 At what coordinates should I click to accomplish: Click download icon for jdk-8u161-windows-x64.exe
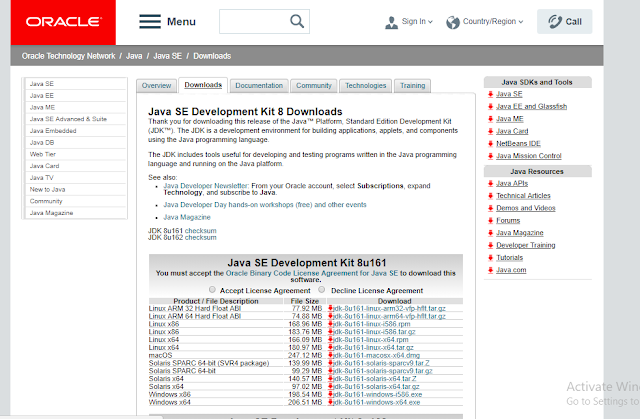click(331, 402)
